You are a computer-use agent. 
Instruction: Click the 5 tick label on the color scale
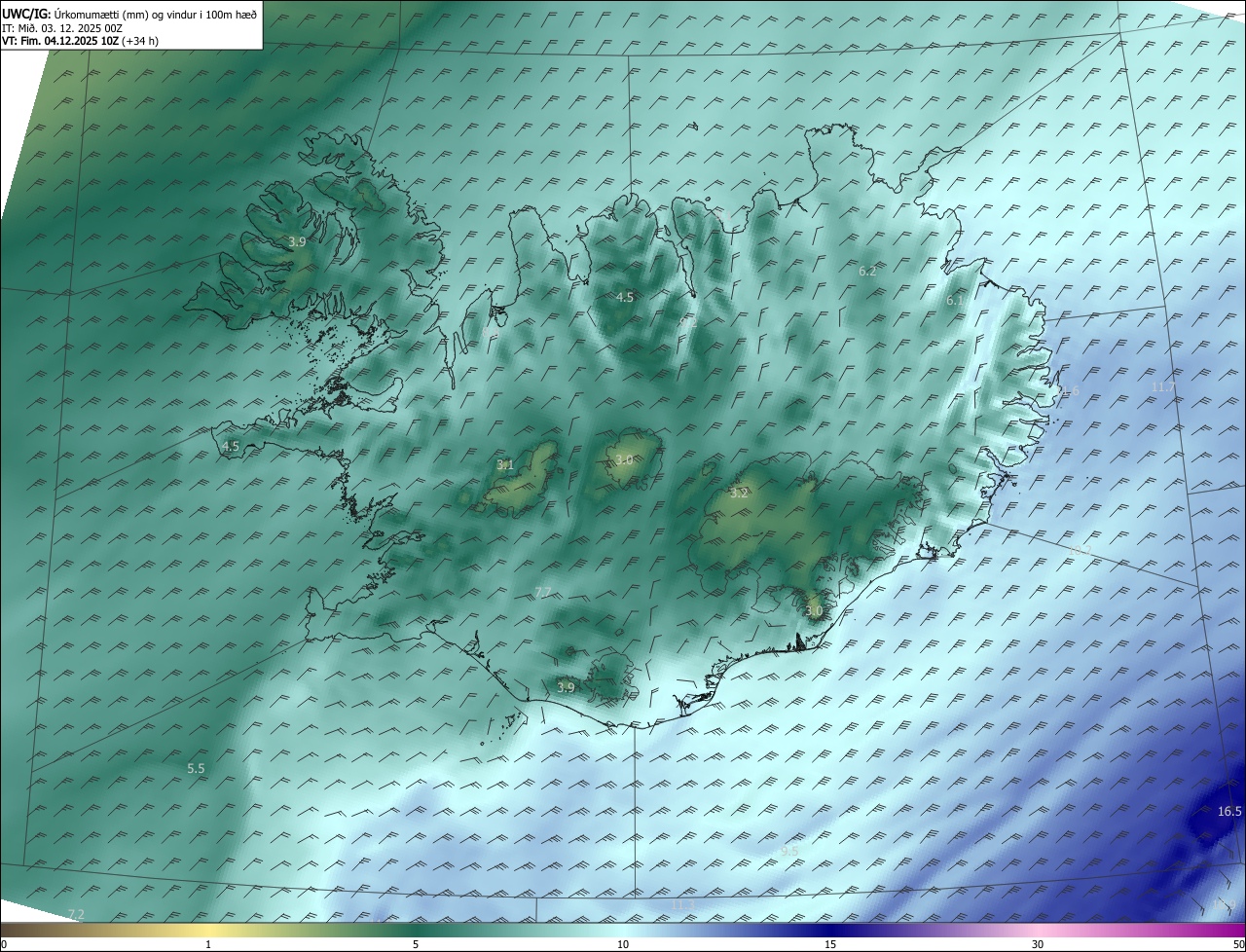tap(416, 944)
